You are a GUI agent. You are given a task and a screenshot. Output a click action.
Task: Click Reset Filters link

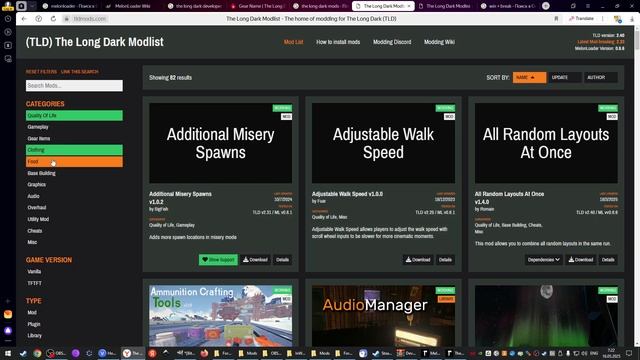pos(41,72)
